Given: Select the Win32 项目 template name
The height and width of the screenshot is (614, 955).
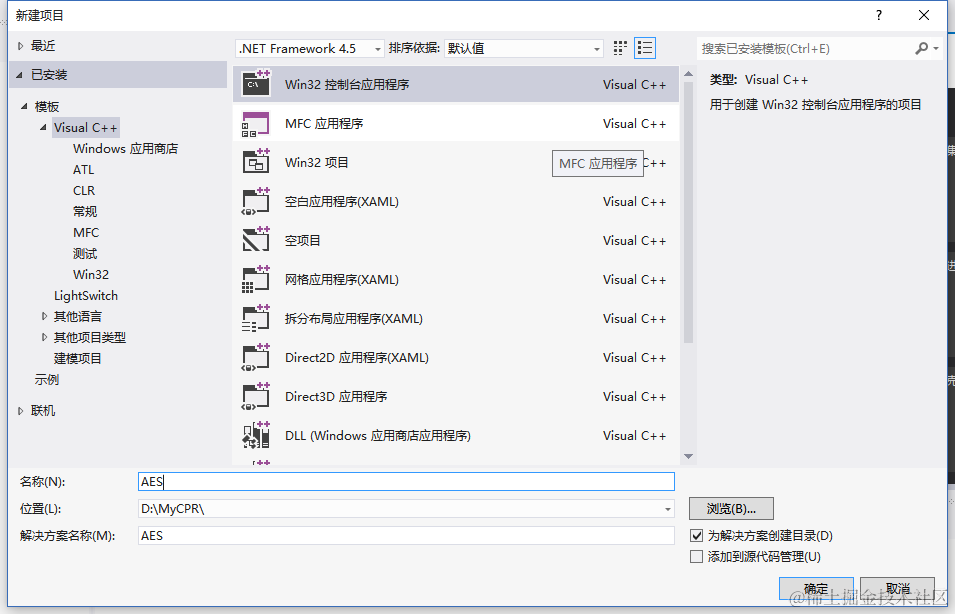Looking at the screenshot, I should click(317, 163).
